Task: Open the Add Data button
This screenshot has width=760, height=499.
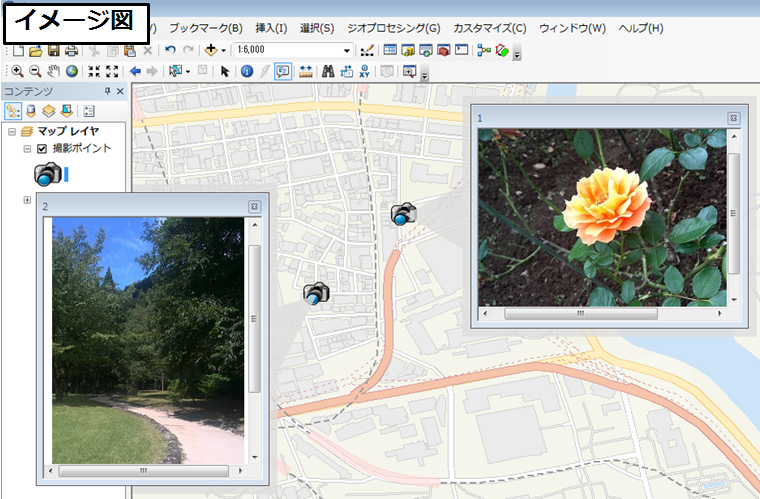Action: (211, 50)
